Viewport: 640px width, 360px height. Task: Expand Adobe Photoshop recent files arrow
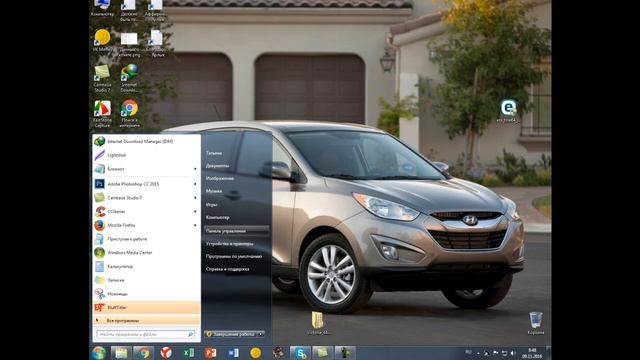pos(195,184)
